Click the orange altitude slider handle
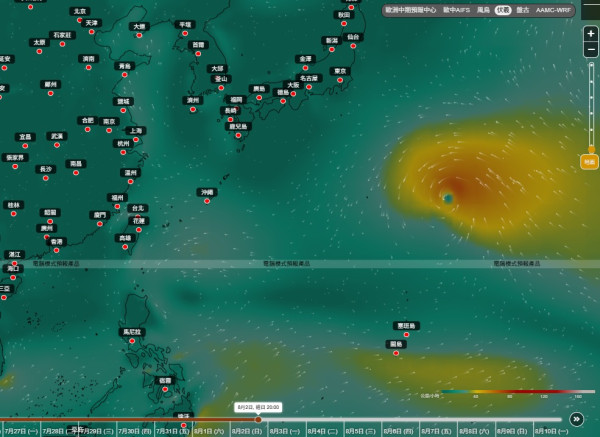The image size is (600, 437). pyautogui.click(x=592, y=149)
